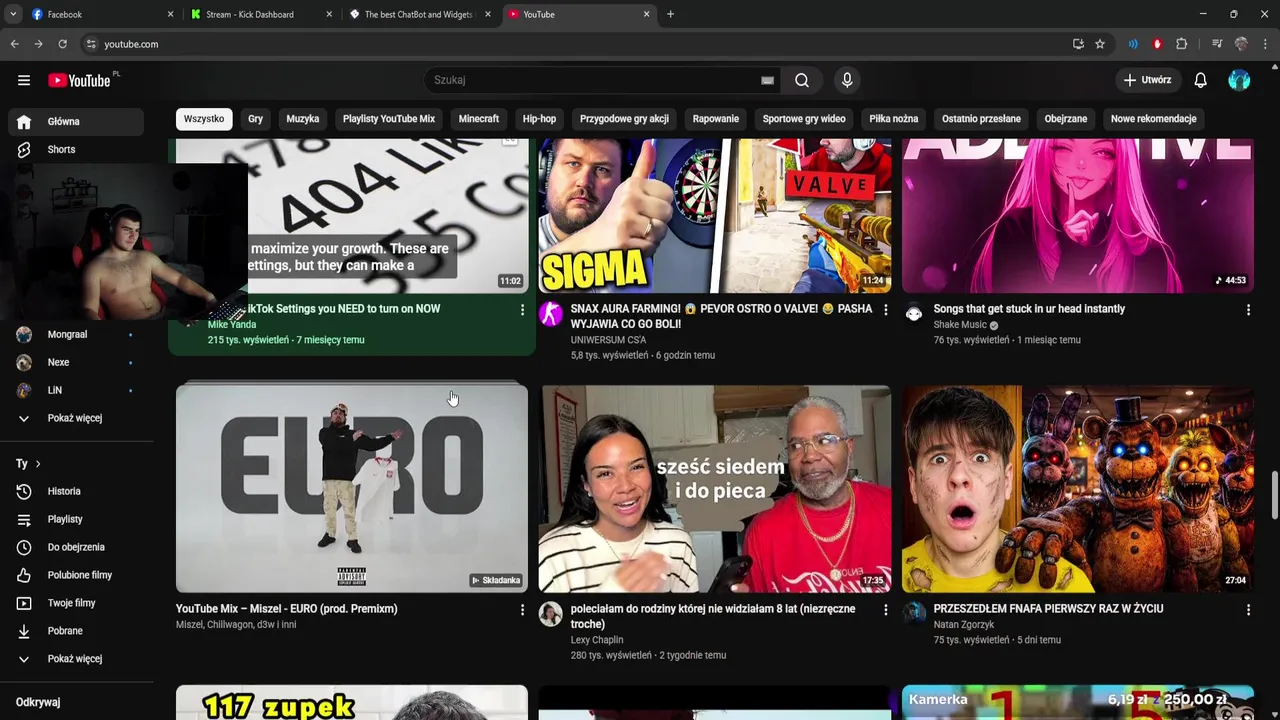Select the Playlisty YouTube Mix chip
This screenshot has height=720, width=1280.
tap(389, 119)
